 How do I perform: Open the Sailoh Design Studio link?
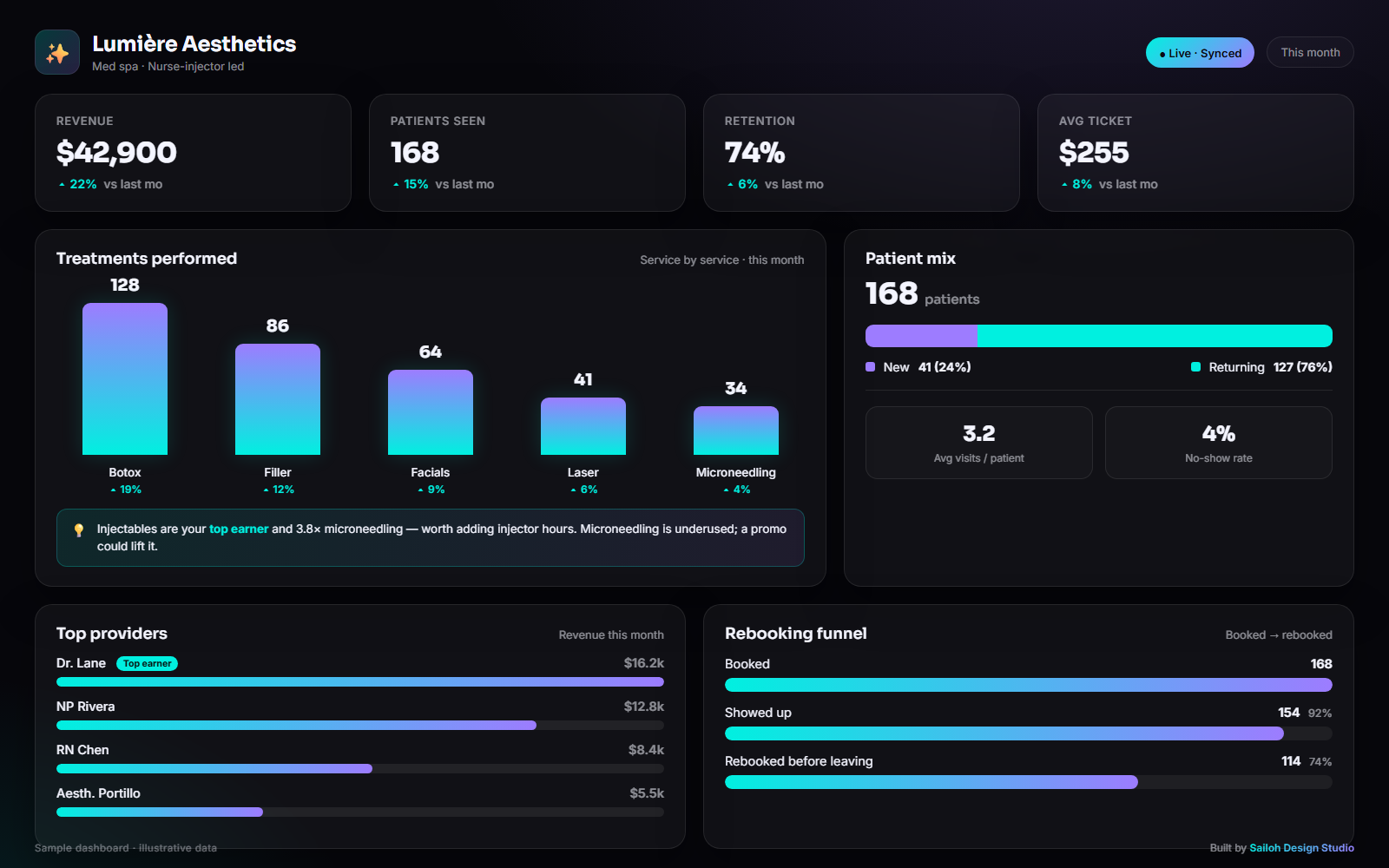(x=1301, y=848)
